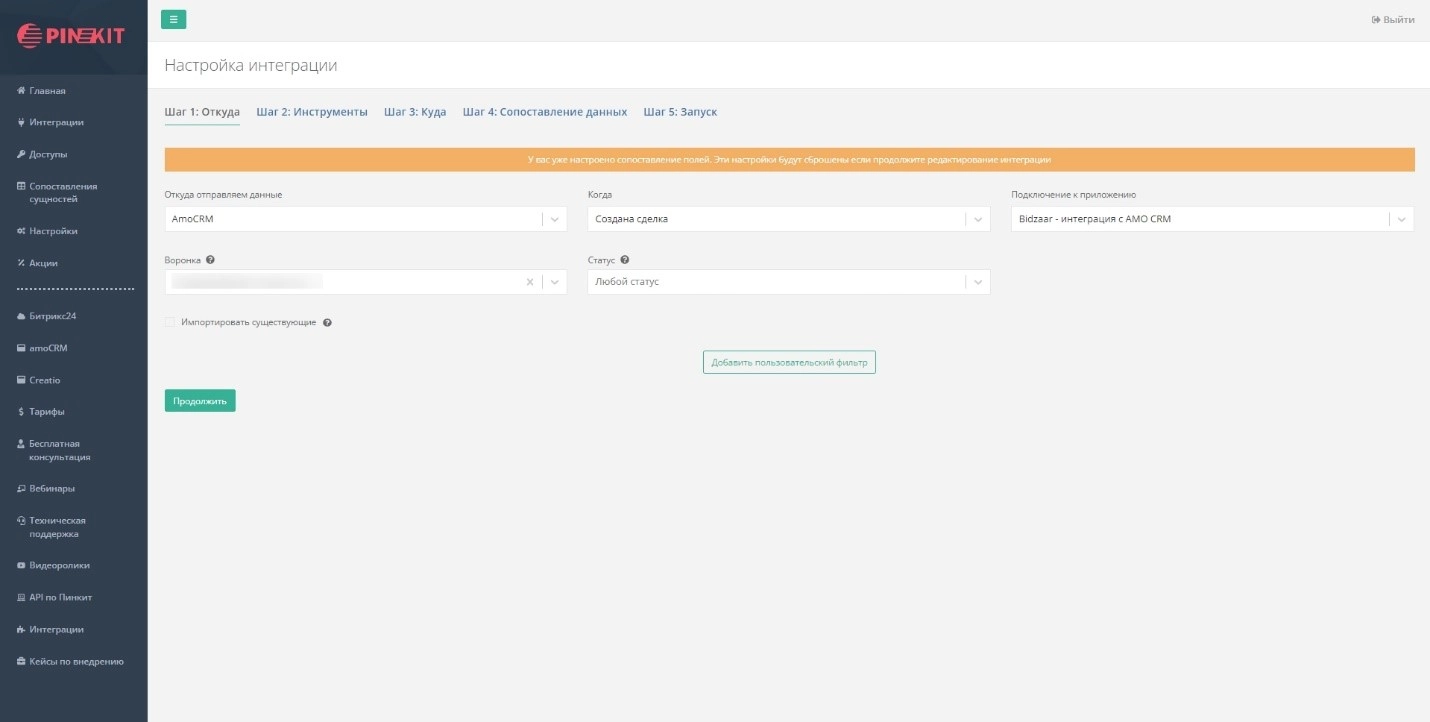This screenshot has height=722, width=1430.
Task: Open the Шаг 5: Запуск tab
Action: [680, 112]
